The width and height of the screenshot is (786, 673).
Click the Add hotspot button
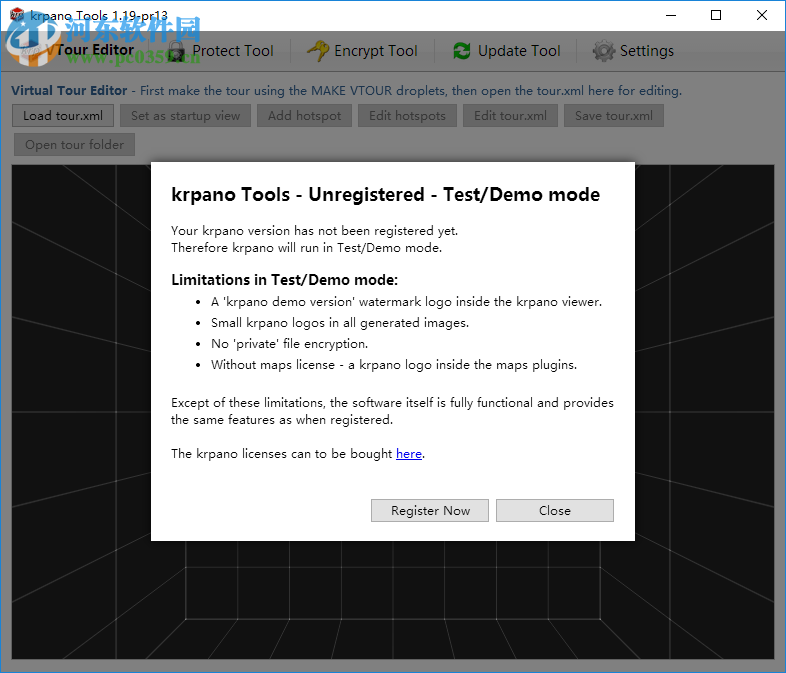coord(304,116)
